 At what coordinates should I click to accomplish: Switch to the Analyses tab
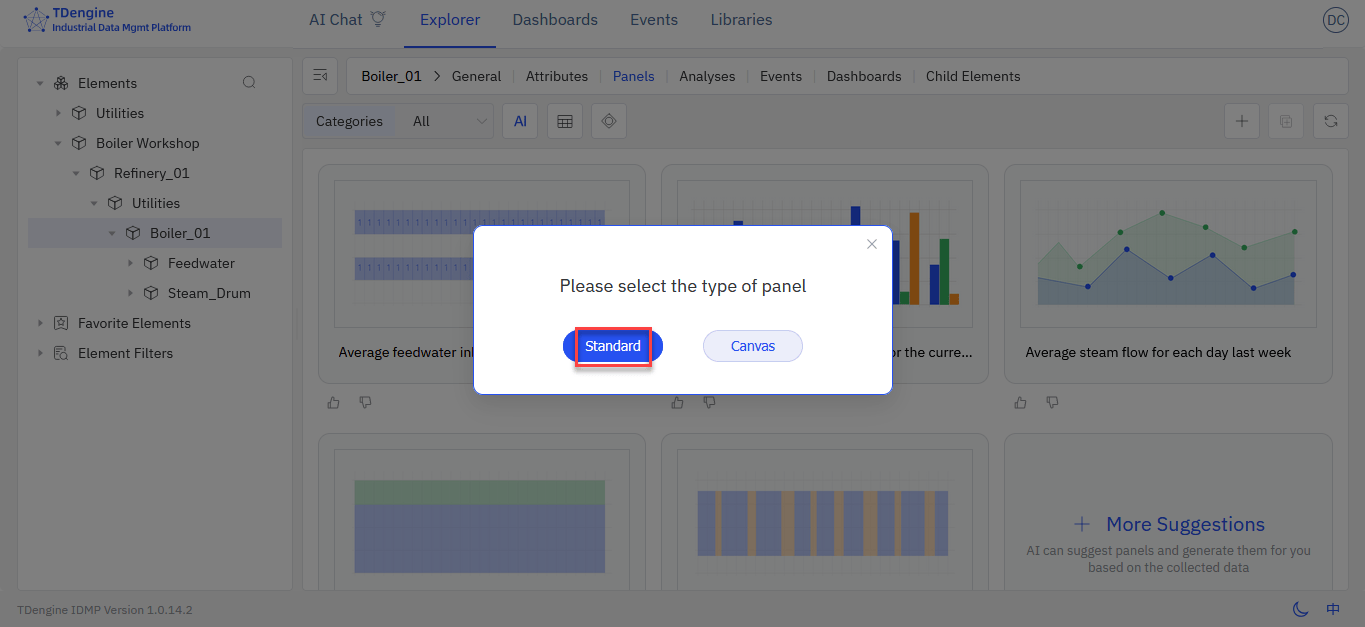pyautogui.click(x=707, y=76)
